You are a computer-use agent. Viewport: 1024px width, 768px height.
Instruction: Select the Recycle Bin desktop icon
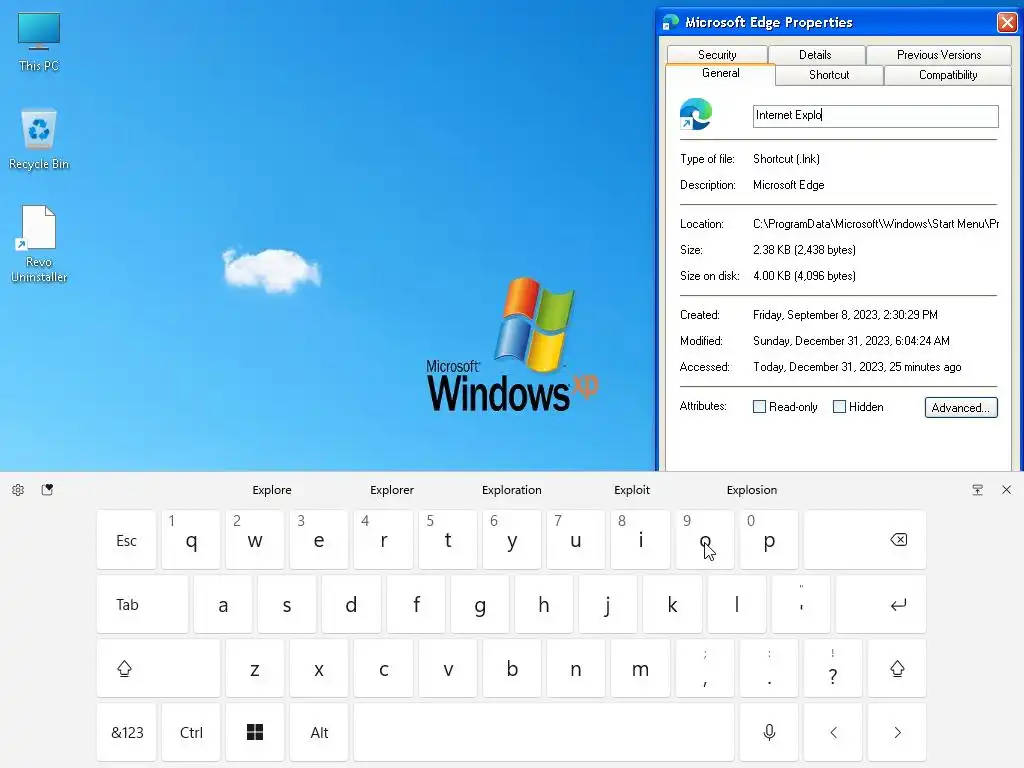coord(39,139)
